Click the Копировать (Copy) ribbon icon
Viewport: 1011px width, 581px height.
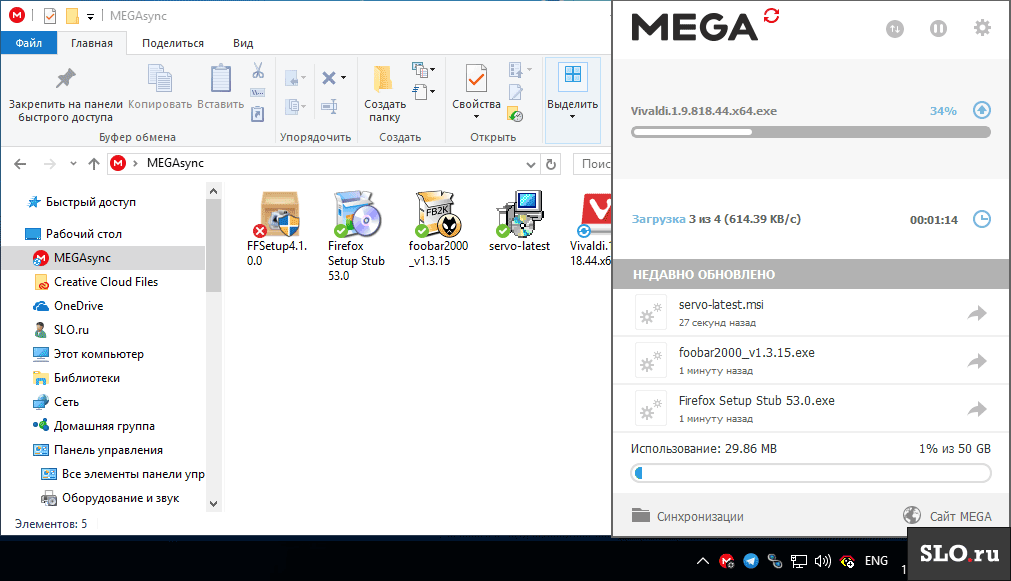tap(159, 78)
